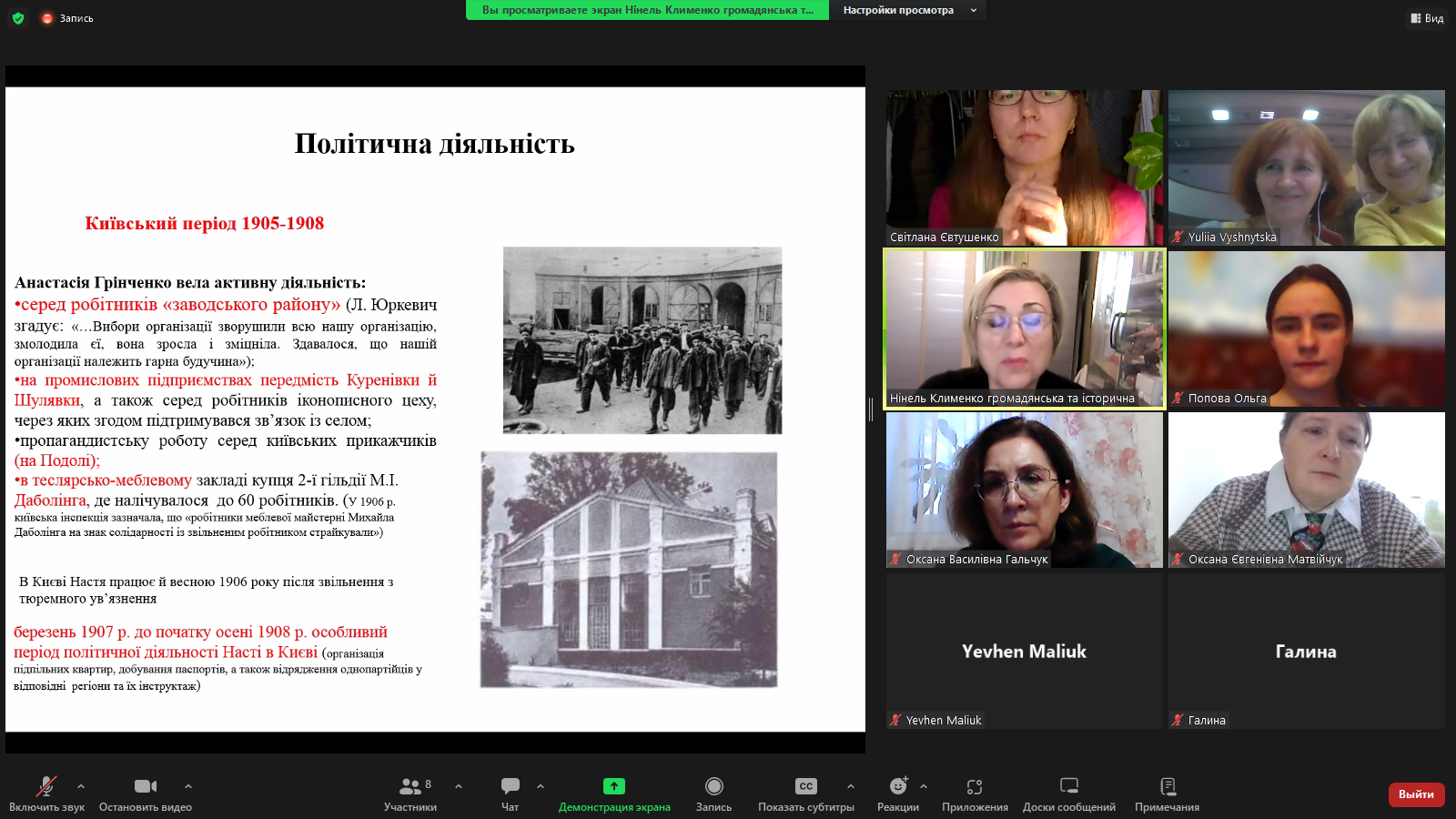Select Попова Ольга video tile
The width and height of the screenshot is (1456, 819).
point(1306,329)
